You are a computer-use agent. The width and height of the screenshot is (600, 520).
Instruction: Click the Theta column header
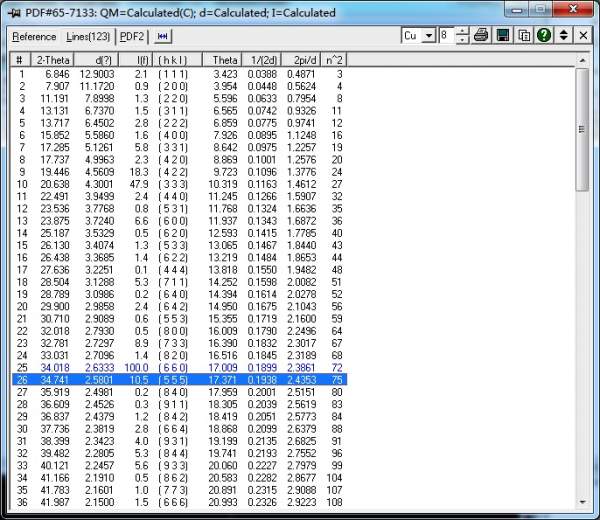(222, 60)
